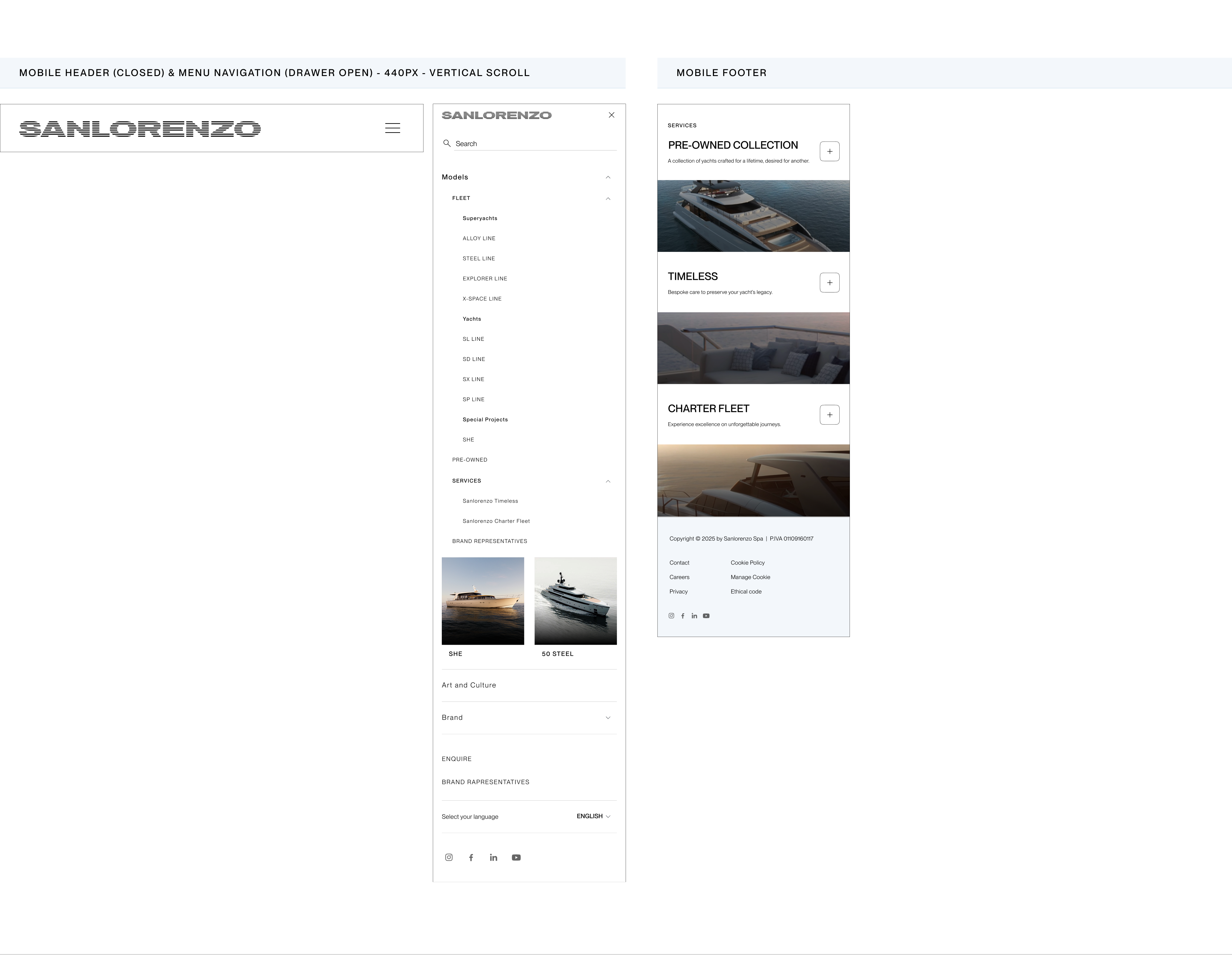Screen dimensions: 1232x955
Task: Expand the Brand section chevron
Action: pyautogui.click(x=608, y=718)
